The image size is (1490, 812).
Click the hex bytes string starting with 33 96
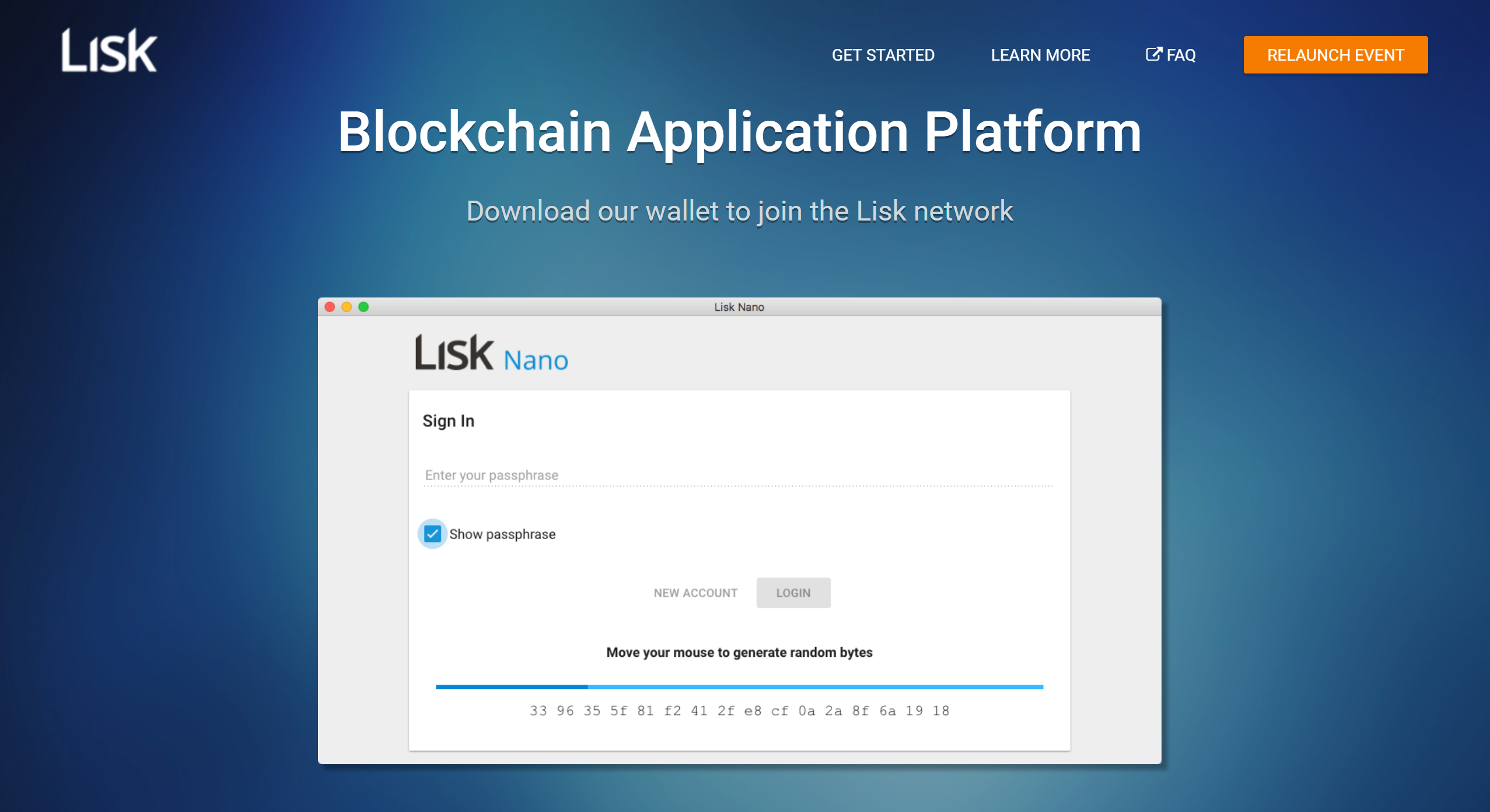[x=739, y=710]
